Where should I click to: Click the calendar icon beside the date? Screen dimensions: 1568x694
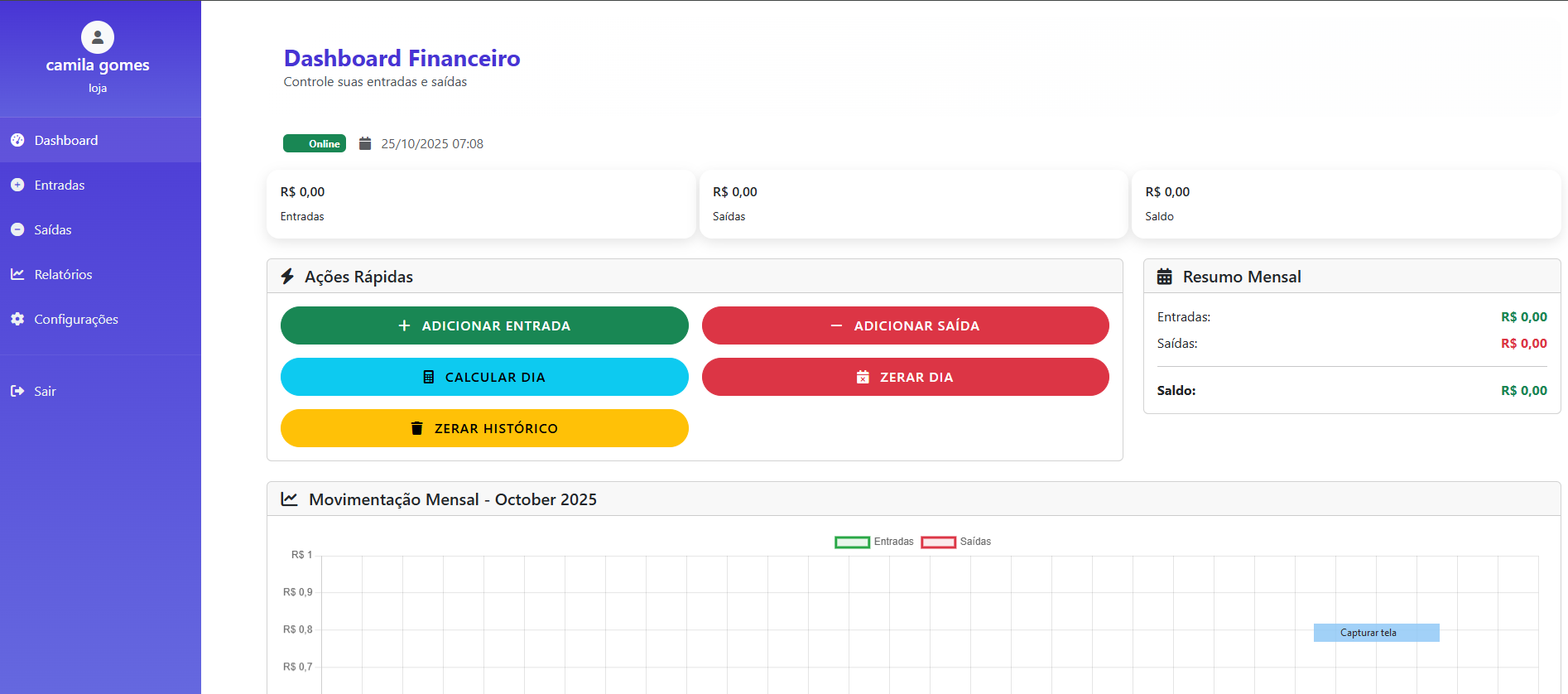point(365,144)
